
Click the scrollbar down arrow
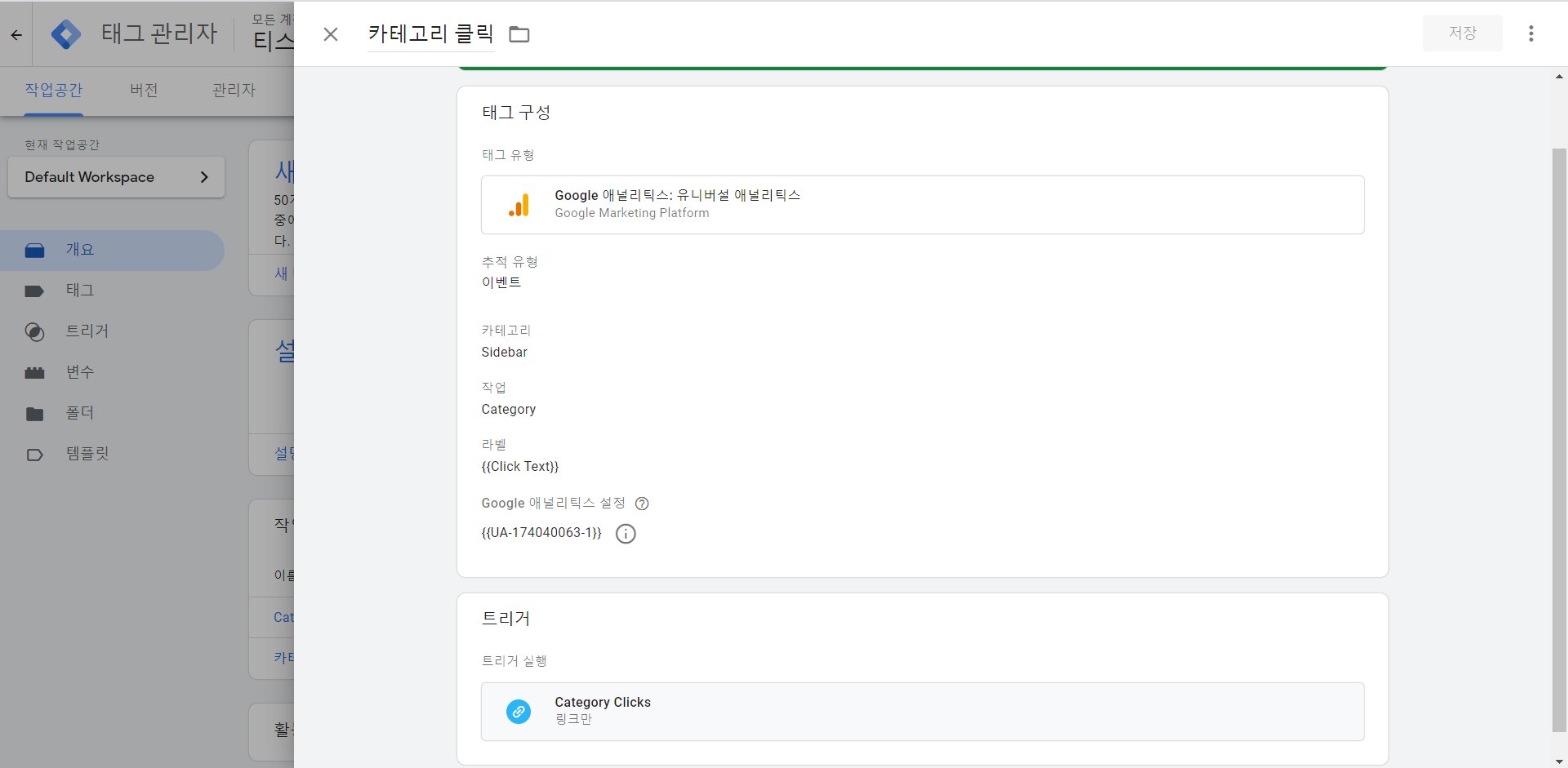click(1559, 761)
